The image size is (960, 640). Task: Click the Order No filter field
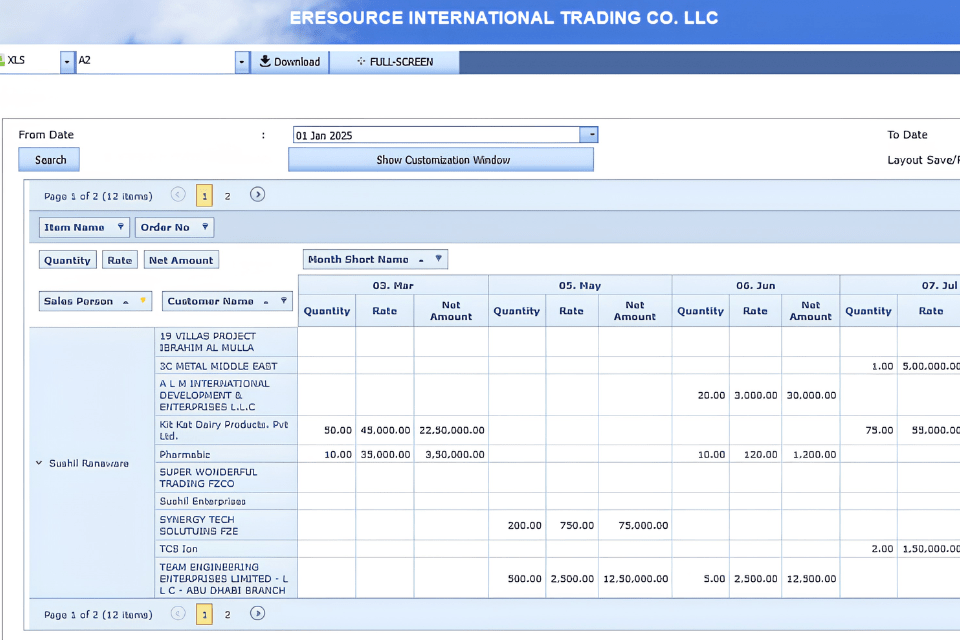(174, 227)
